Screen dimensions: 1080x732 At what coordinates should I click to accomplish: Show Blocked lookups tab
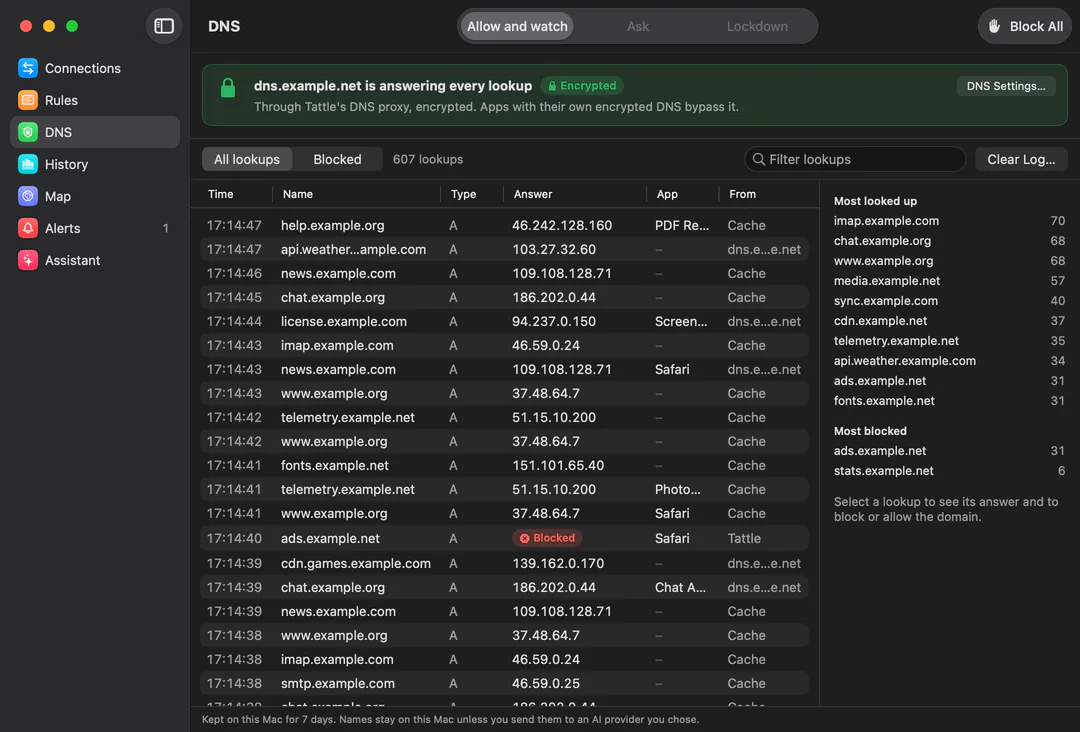pos(337,159)
